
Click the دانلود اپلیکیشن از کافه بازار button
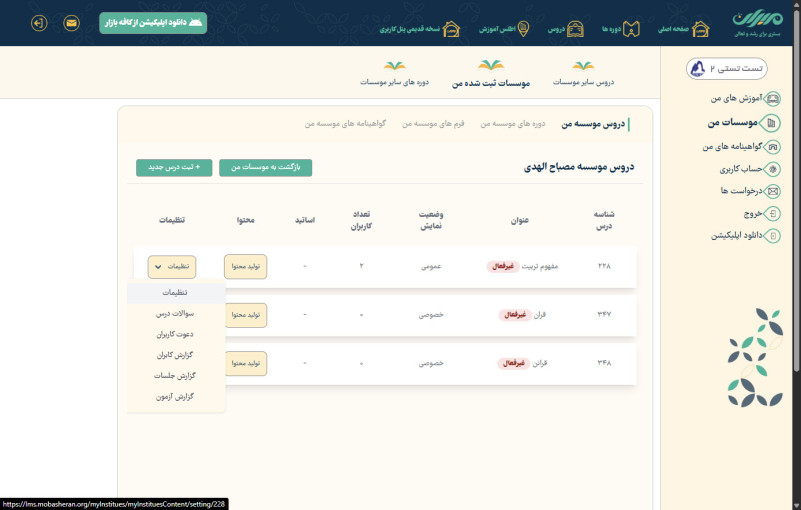coord(153,22)
